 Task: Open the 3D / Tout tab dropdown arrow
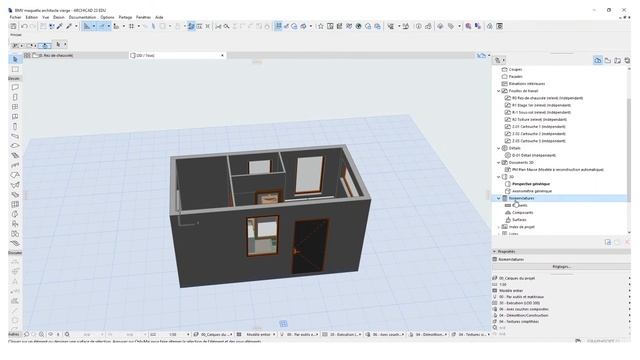(x=222, y=55)
